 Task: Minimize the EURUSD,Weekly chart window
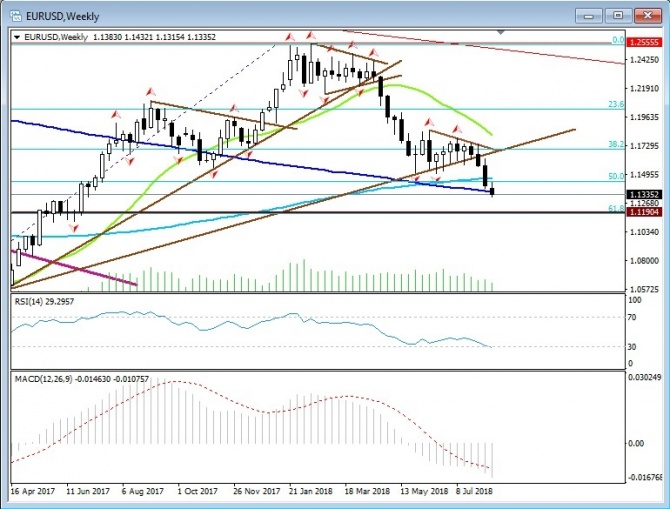(x=589, y=16)
